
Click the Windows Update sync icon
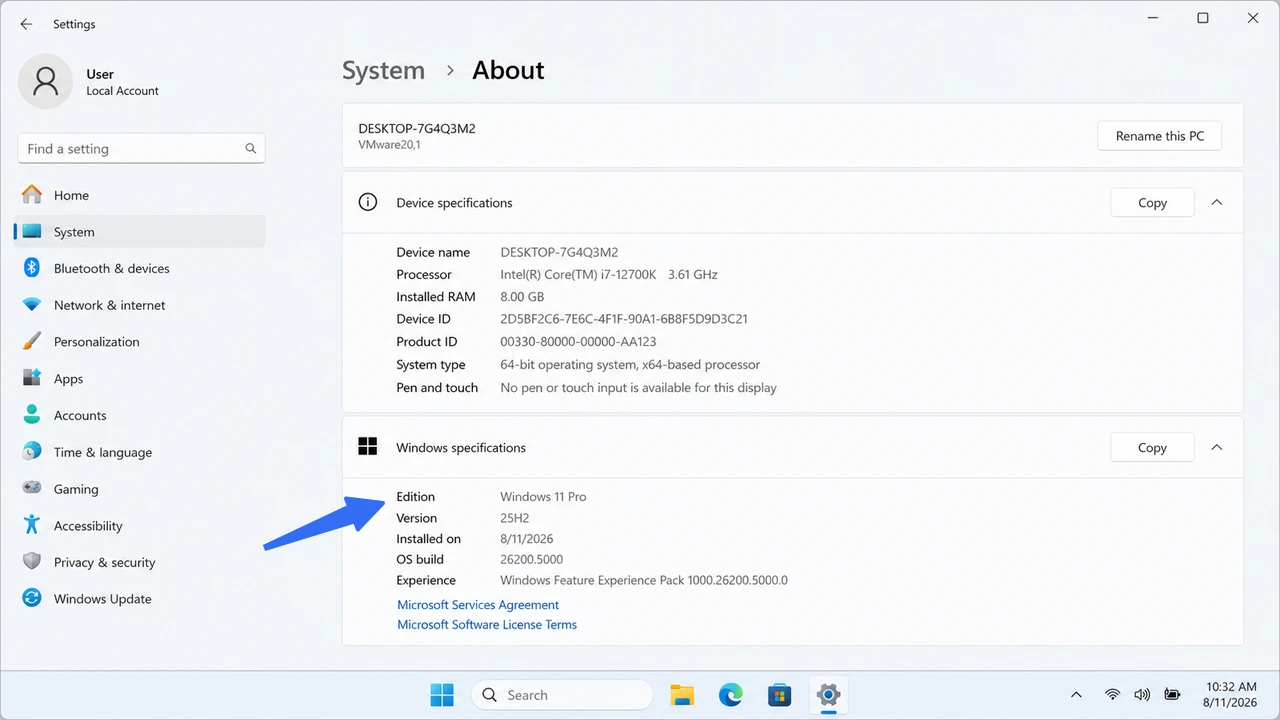32,598
